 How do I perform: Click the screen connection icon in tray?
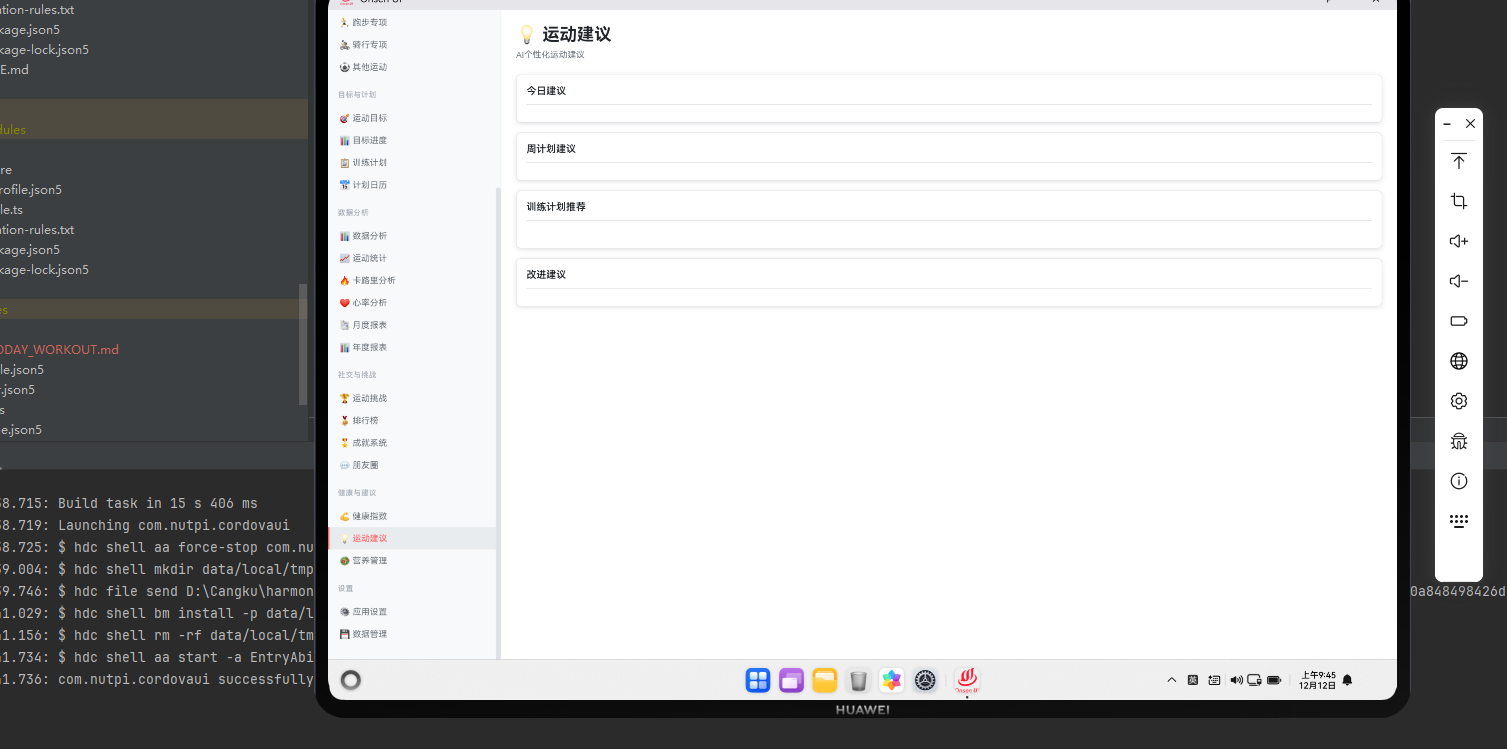pyautogui.click(x=1254, y=680)
